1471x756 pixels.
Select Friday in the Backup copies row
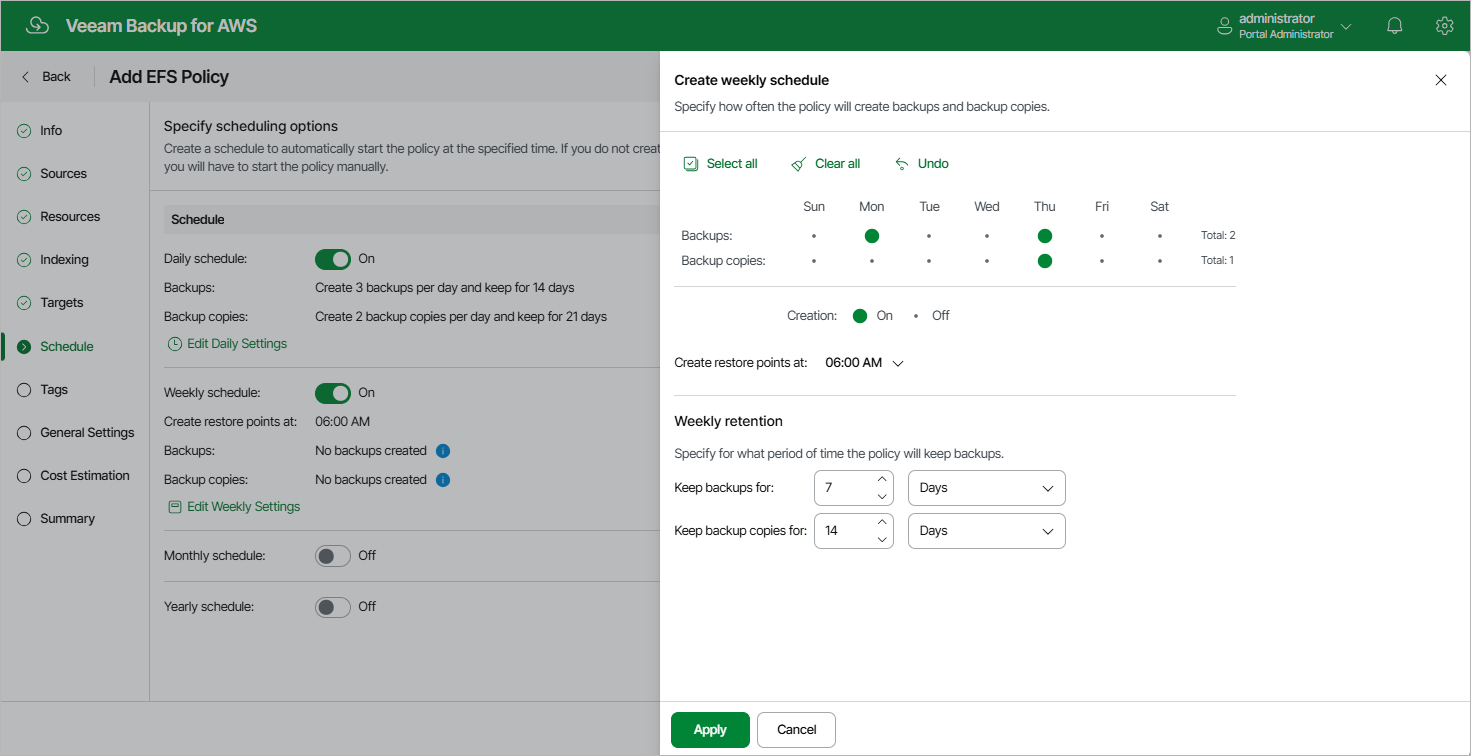[1102, 261]
